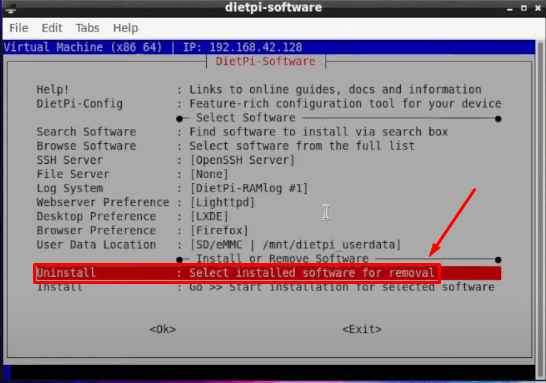
Task: Click the [SD/eMMC | /mnt/dietpi_userdata] value
Action: [x=296, y=245]
